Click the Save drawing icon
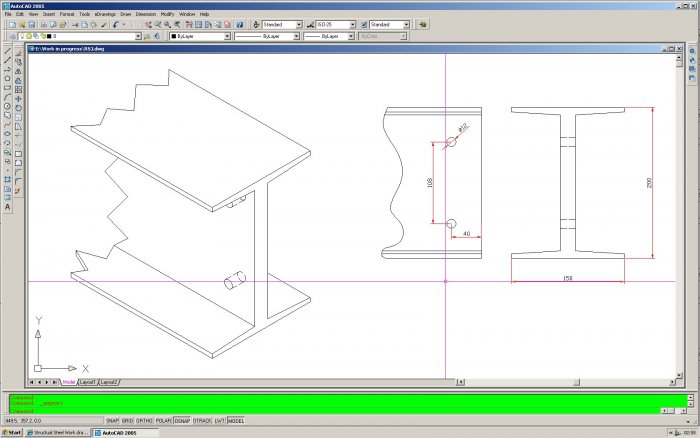 point(32,25)
